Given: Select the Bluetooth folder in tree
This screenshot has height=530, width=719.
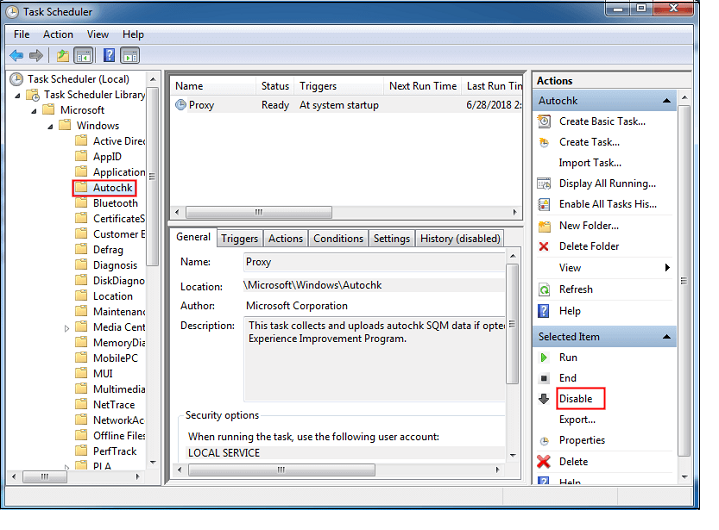Looking at the screenshot, I should [x=115, y=203].
